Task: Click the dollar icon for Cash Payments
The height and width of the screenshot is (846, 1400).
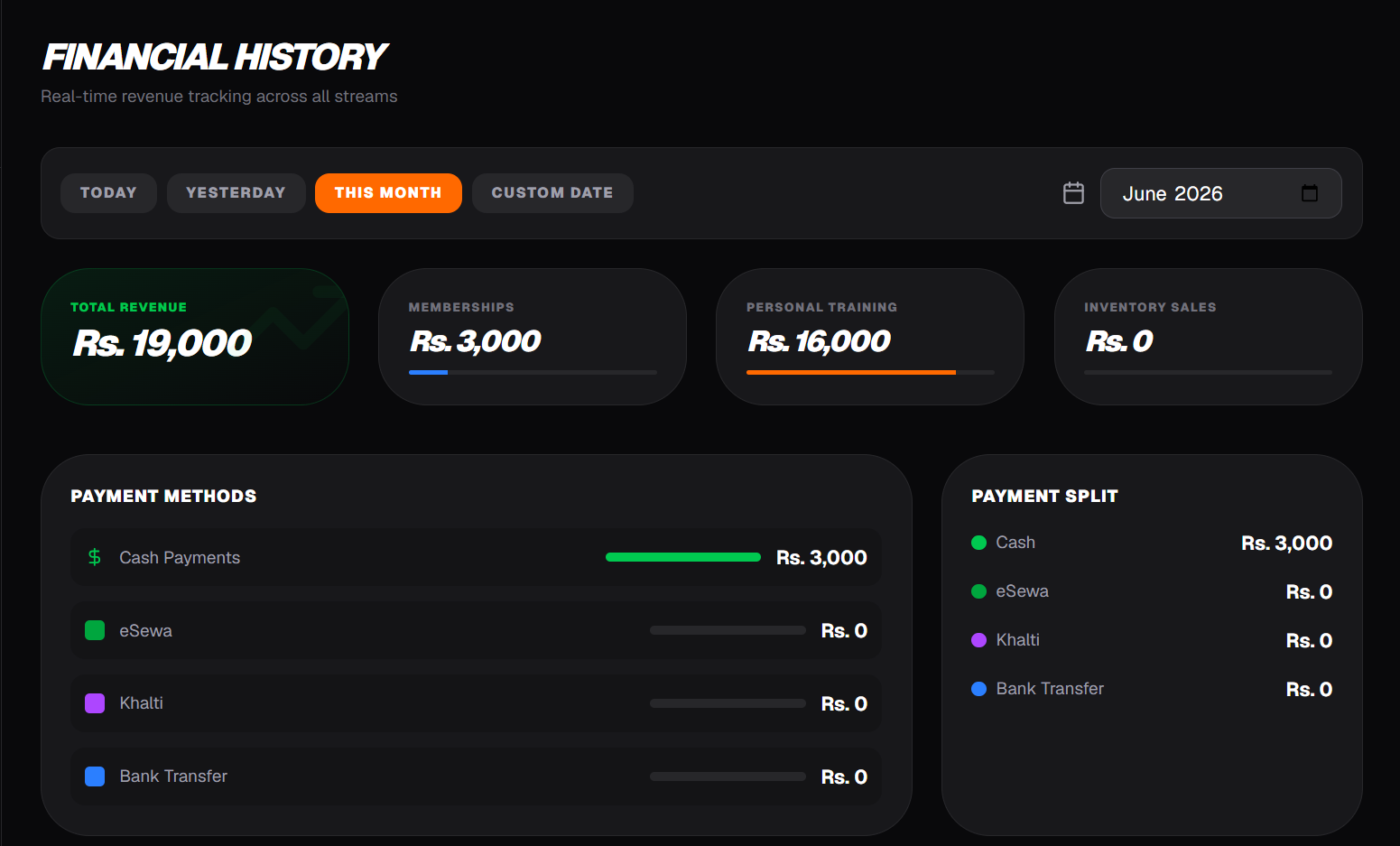Action: (x=95, y=557)
